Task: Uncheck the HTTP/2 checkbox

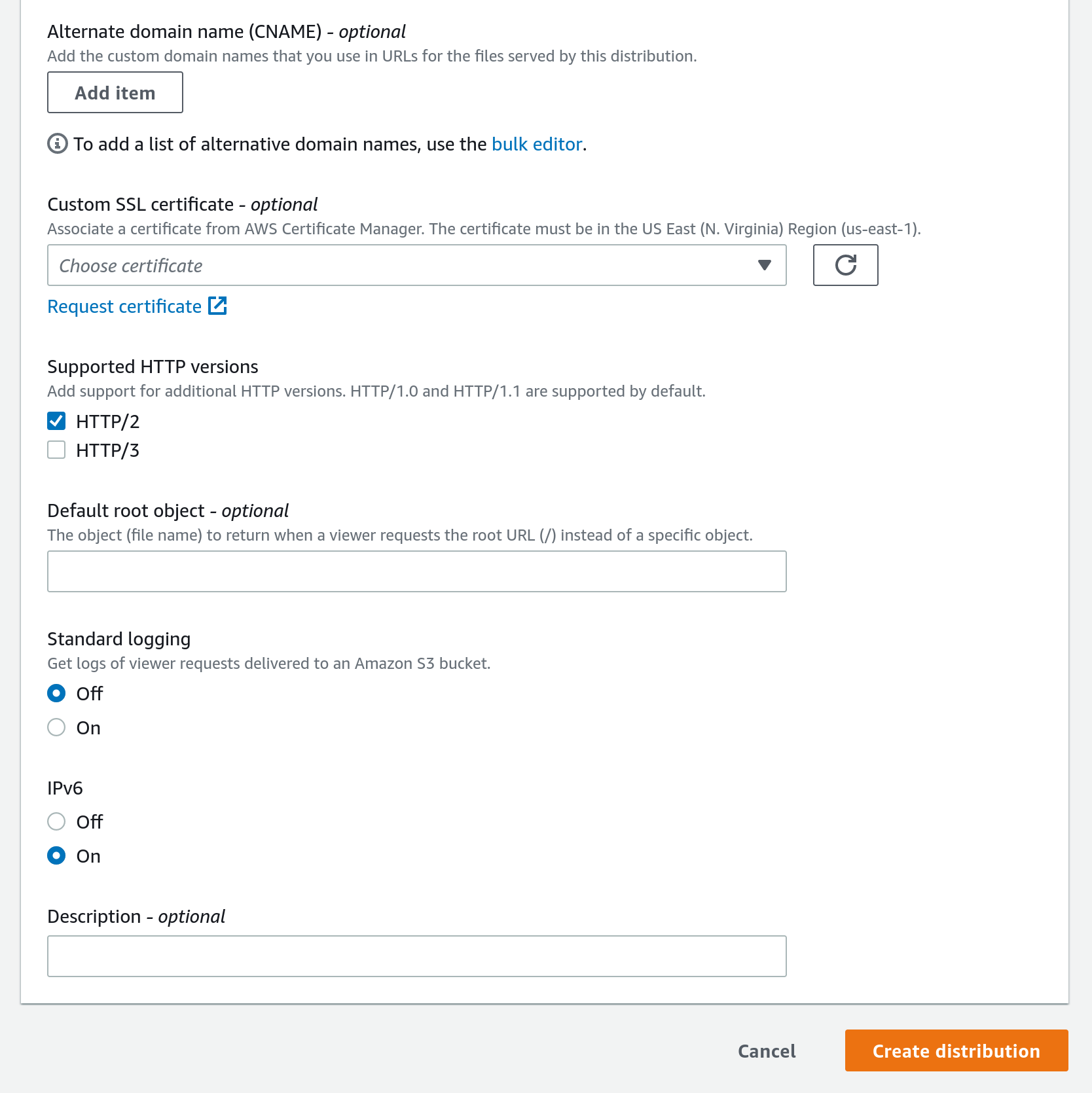Action: click(56, 421)
